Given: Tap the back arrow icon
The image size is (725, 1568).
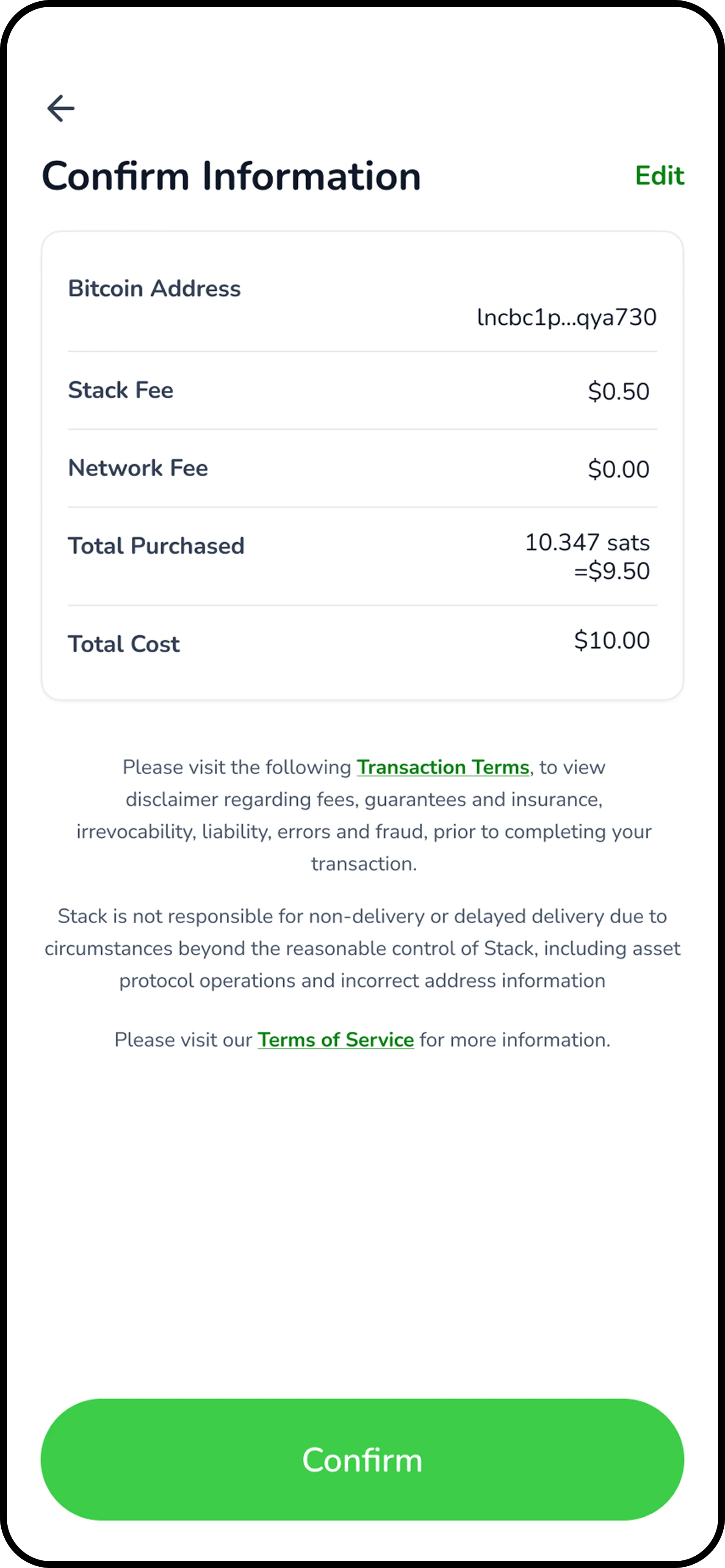Looking at the screenshot, I should tap(61, 108).
